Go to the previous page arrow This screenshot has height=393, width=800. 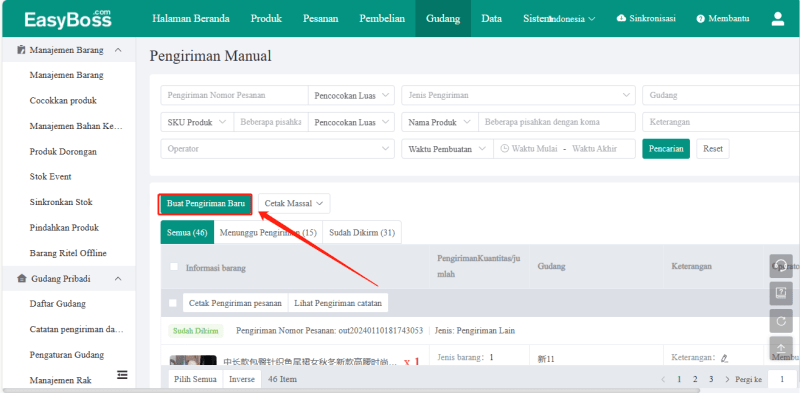663,379
